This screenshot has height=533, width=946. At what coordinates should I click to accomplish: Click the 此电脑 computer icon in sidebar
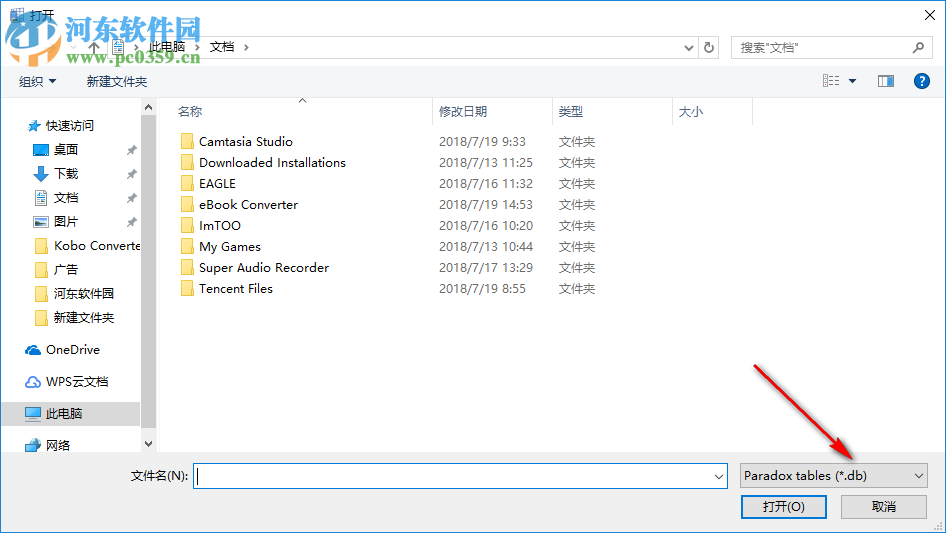coord(33,413)
